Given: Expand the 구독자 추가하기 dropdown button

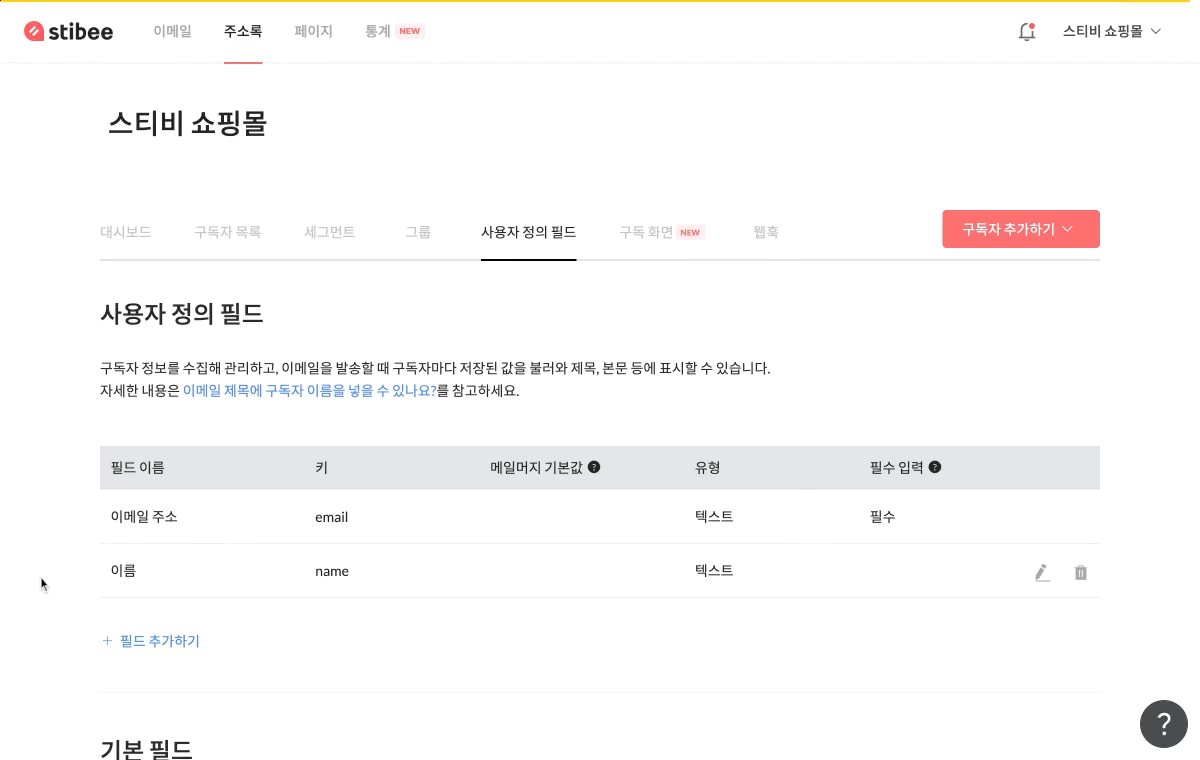Looking at the screenshot, I should [x=1021, y=229].
